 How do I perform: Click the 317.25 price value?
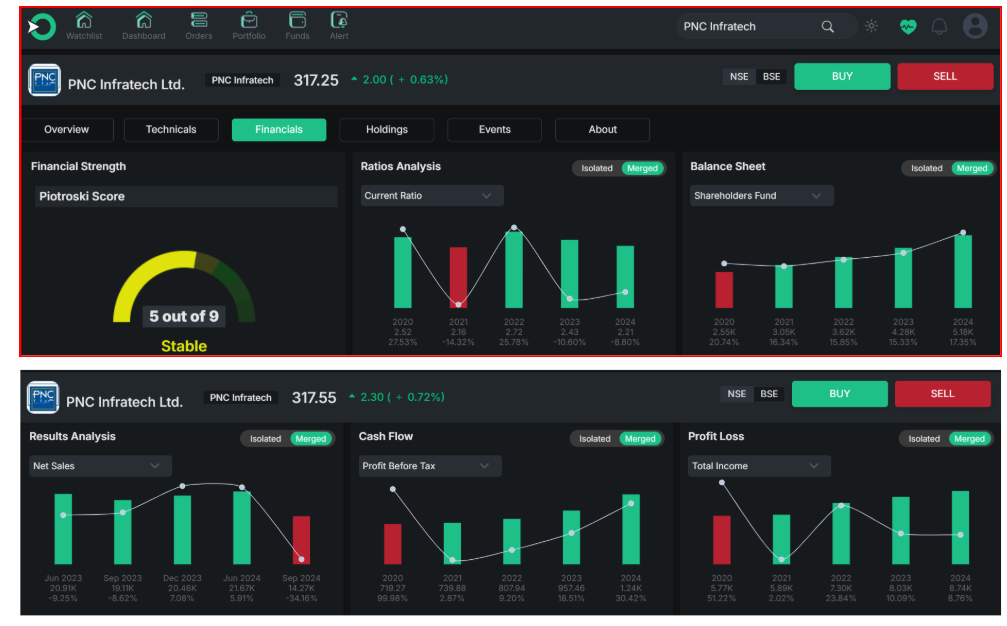click(316, 80)
